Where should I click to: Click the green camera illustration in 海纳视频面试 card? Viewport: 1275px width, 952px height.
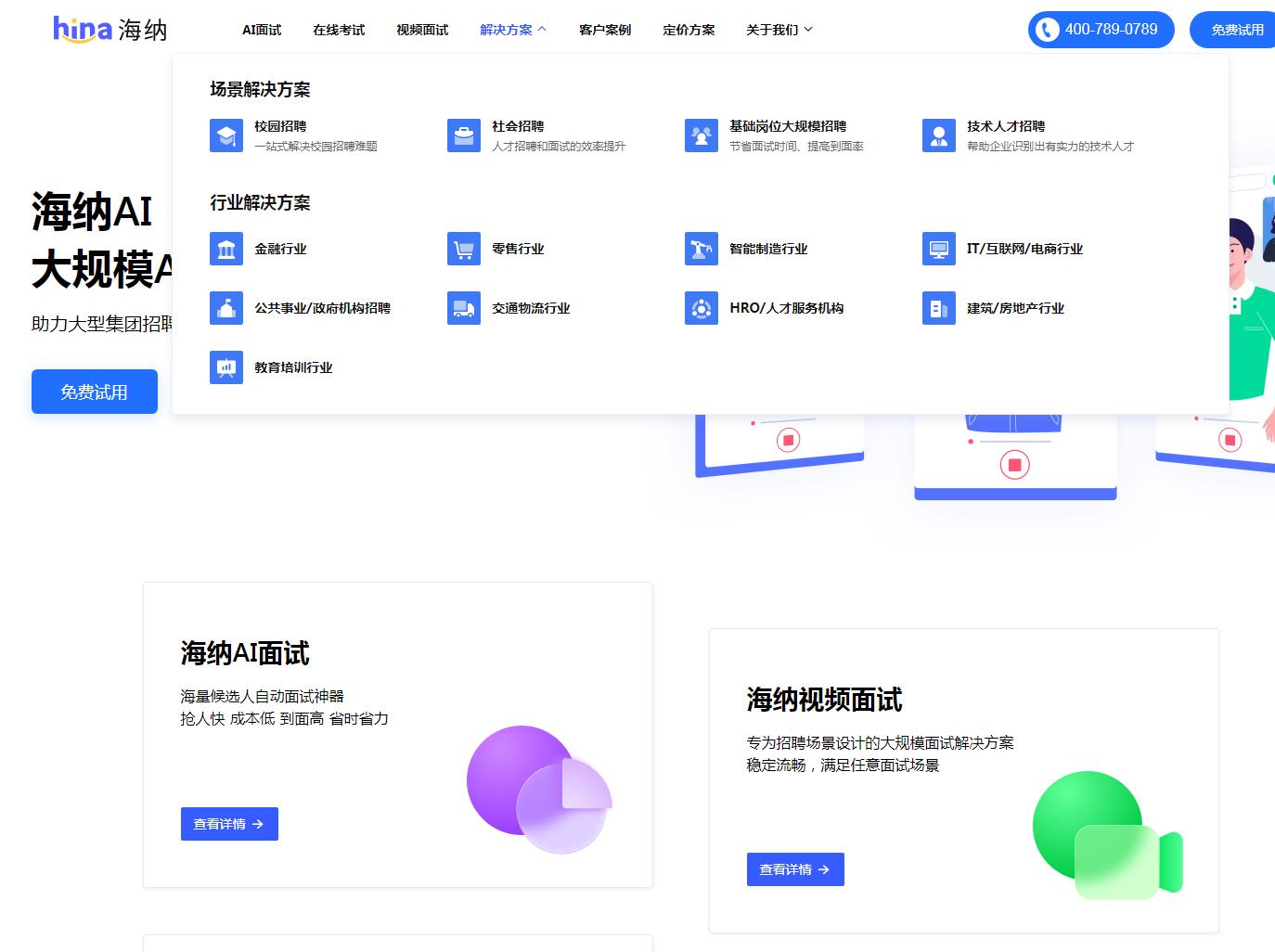[1107, 834]
